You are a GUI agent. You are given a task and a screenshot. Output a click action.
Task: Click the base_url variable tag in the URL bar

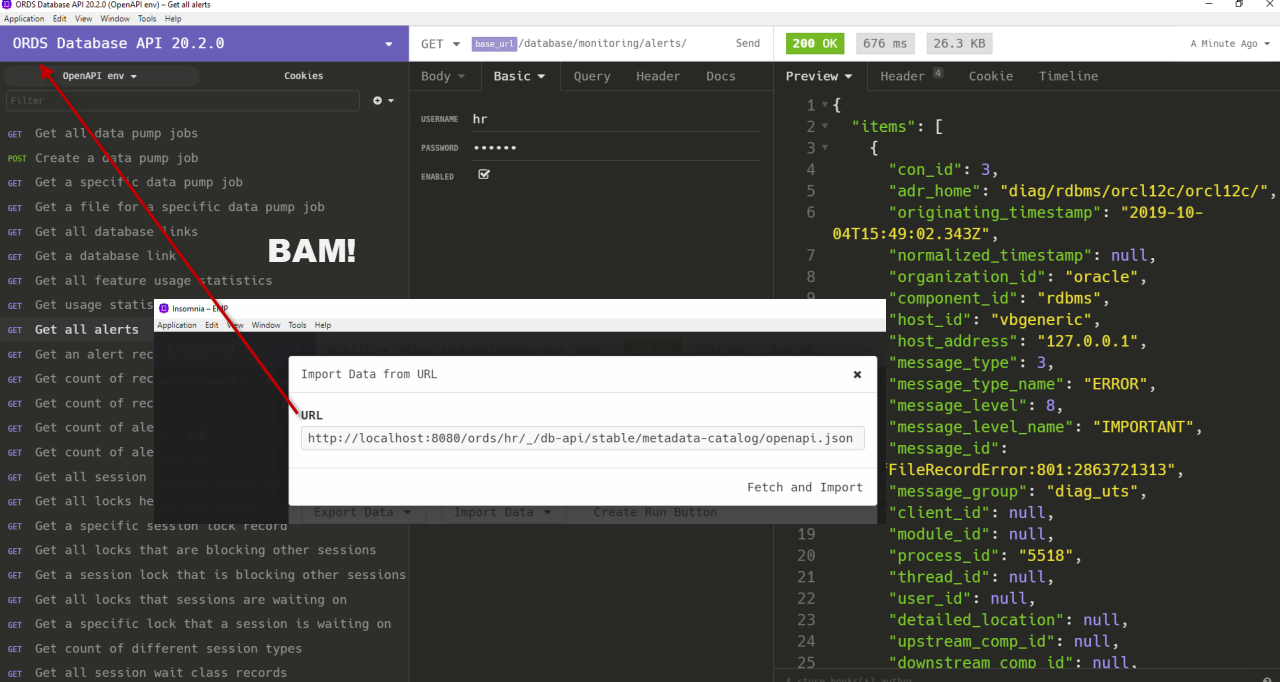494,44
